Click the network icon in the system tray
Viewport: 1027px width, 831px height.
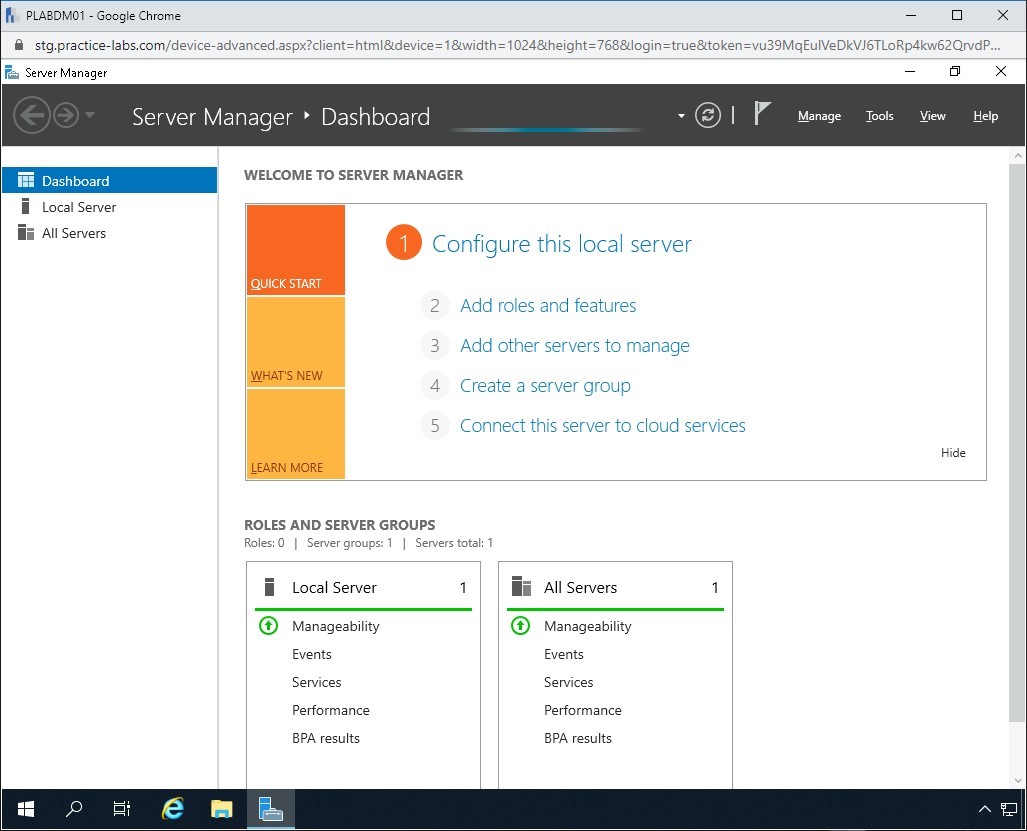pos(1008,809)
